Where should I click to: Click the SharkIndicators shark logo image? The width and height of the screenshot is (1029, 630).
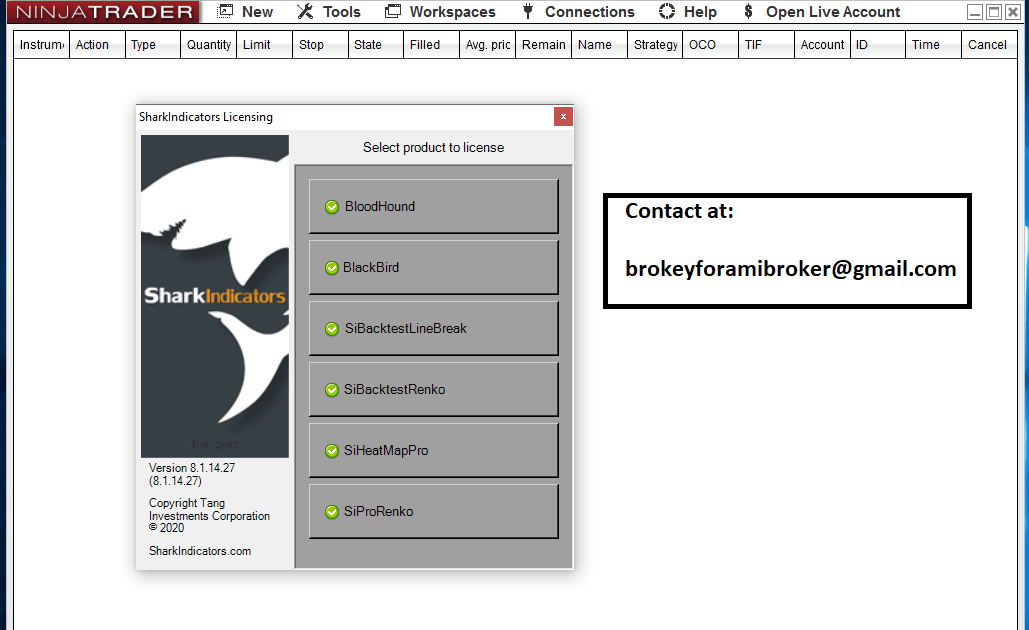click(215, 296)
